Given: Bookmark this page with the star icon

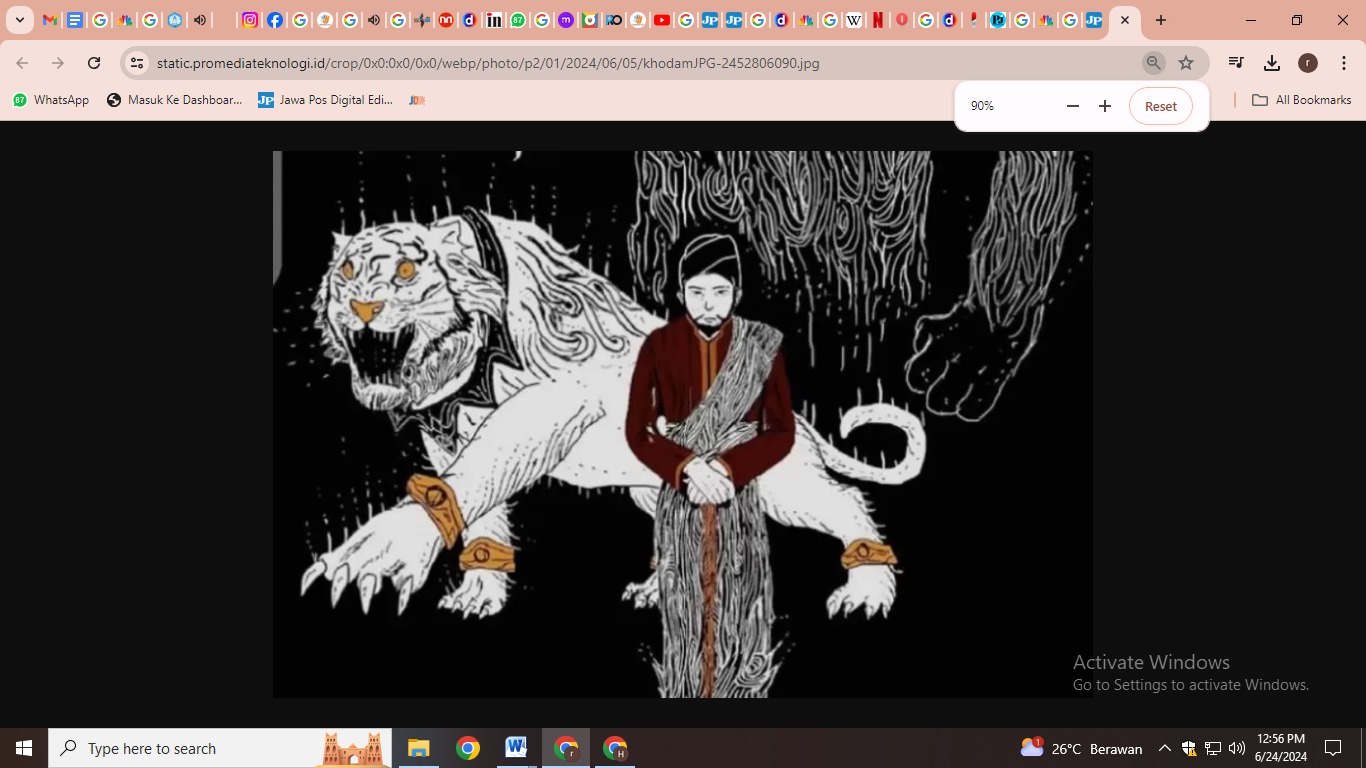Looking at the screenshot, I should [x=1186, y=63].
